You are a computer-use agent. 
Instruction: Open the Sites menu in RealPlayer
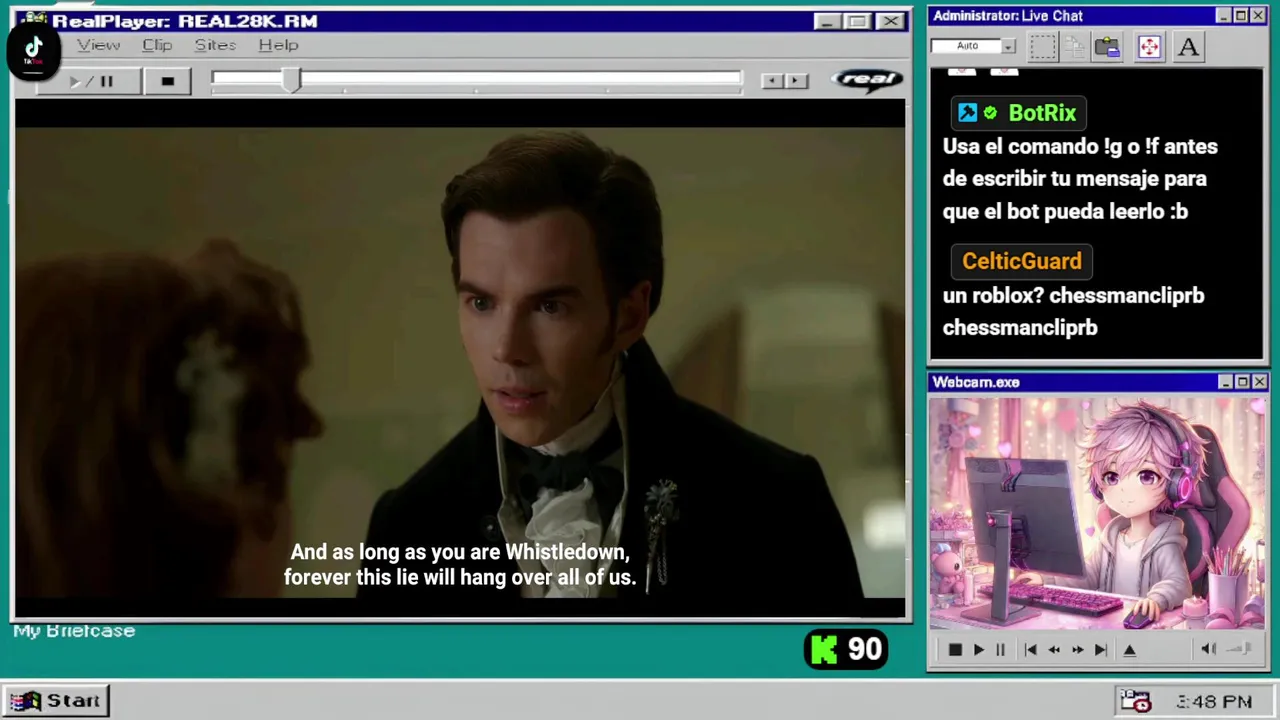(215, 45)
